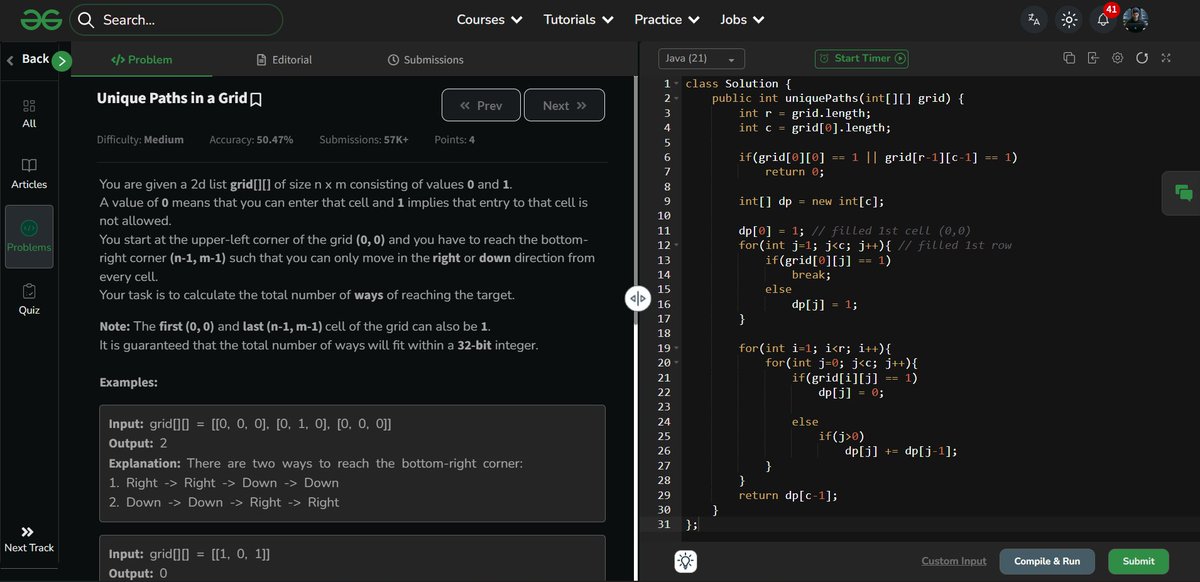
Task: Expand the Jobs menu
Action: pos(741,19)
